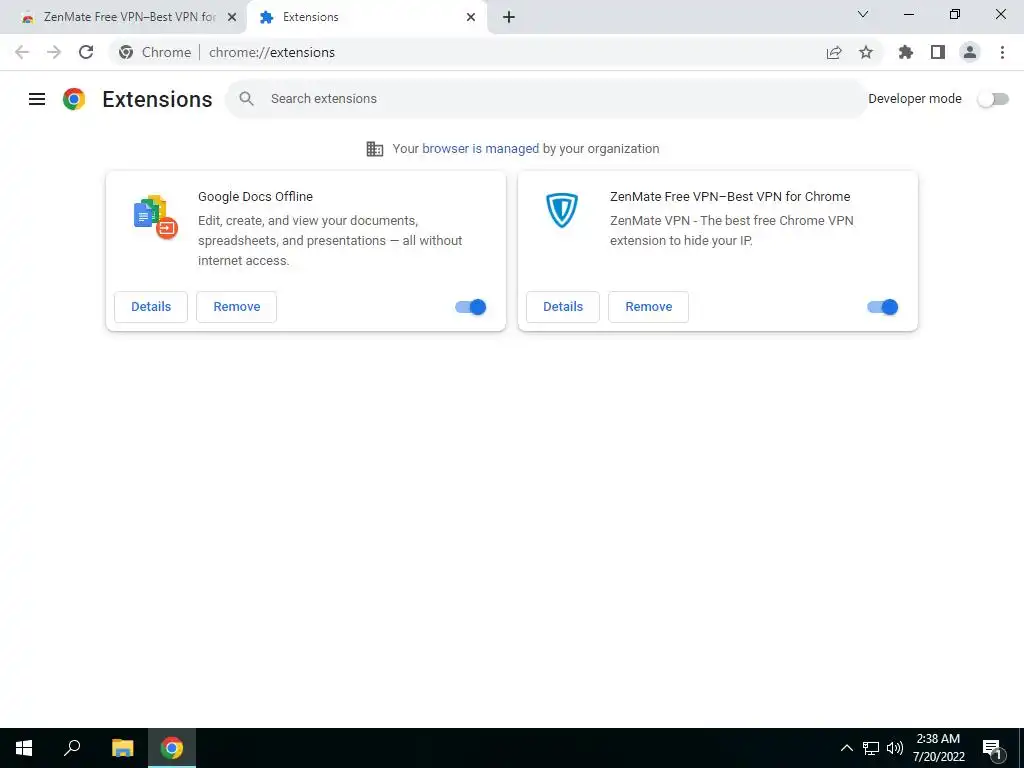Open Details for Google Docs Offline

(151, 307)
